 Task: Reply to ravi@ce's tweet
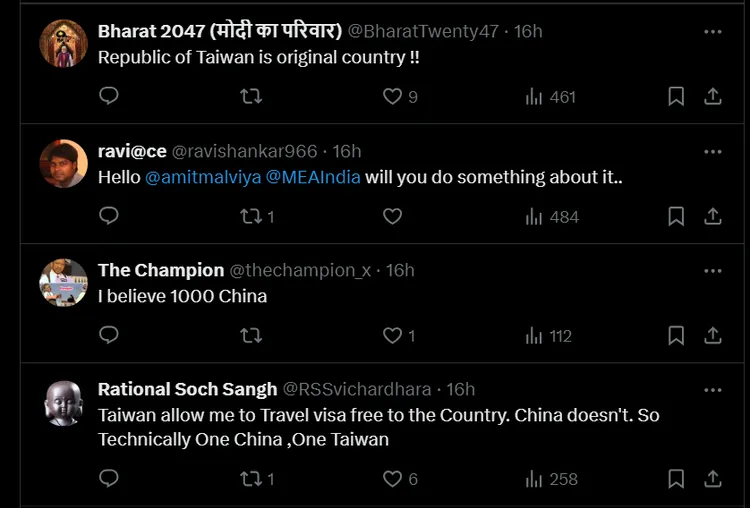point(110,216)
